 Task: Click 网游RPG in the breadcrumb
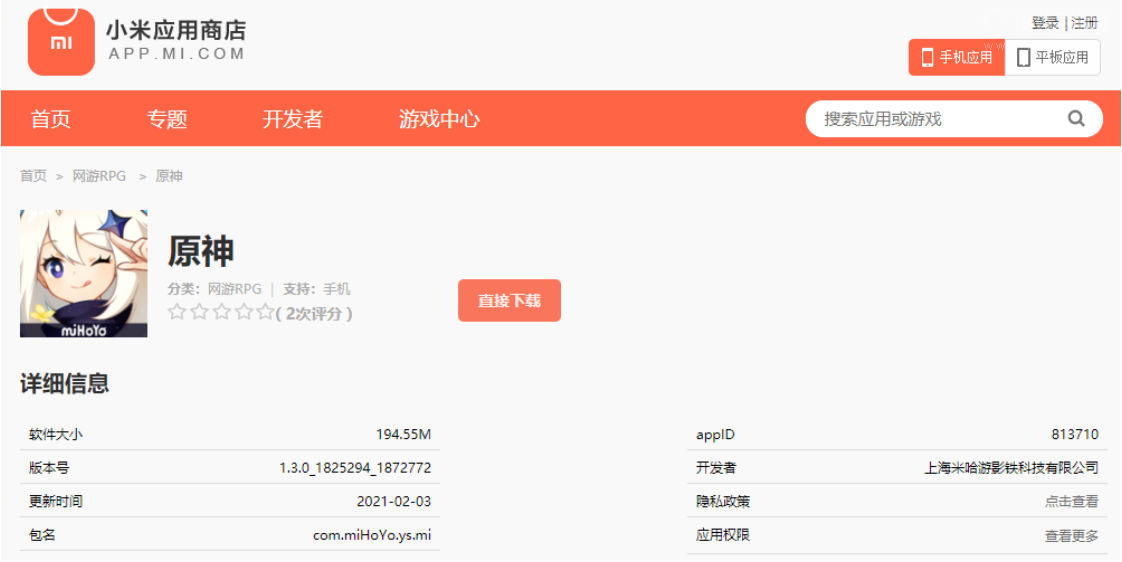(99, 176)
